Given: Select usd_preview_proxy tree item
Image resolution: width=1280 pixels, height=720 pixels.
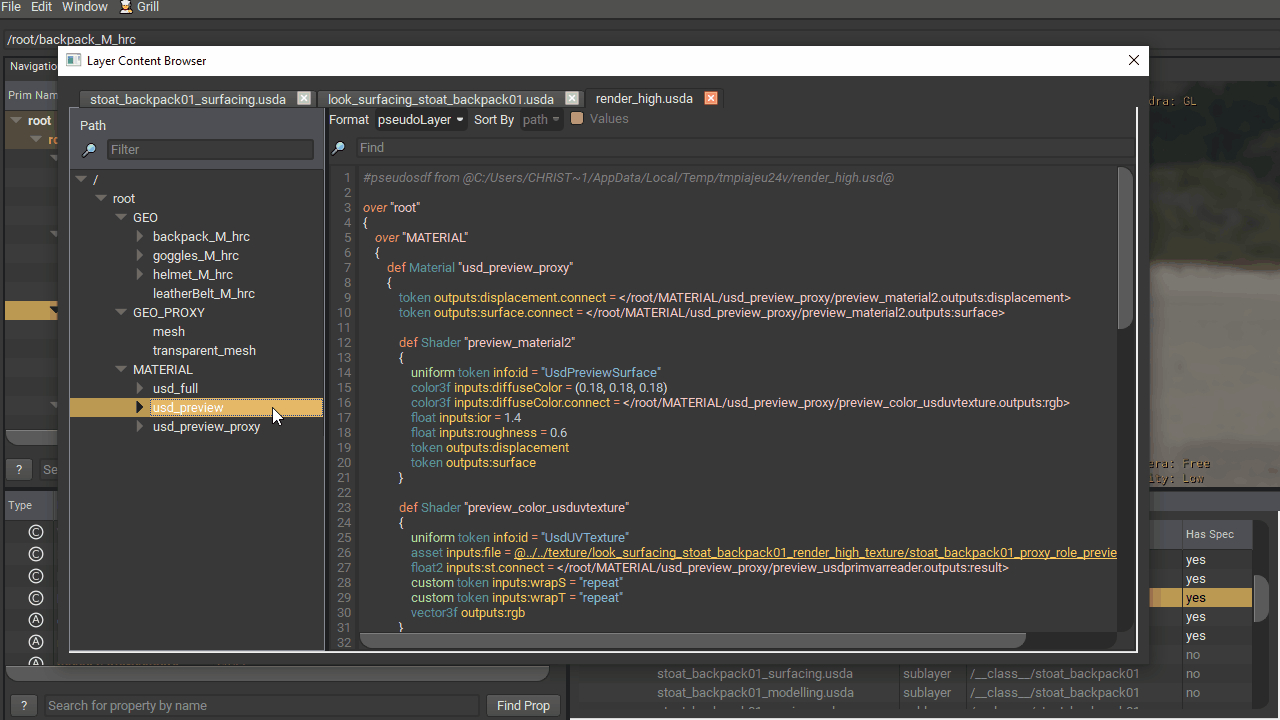Looking at the screenshot, I should (206, 427).
